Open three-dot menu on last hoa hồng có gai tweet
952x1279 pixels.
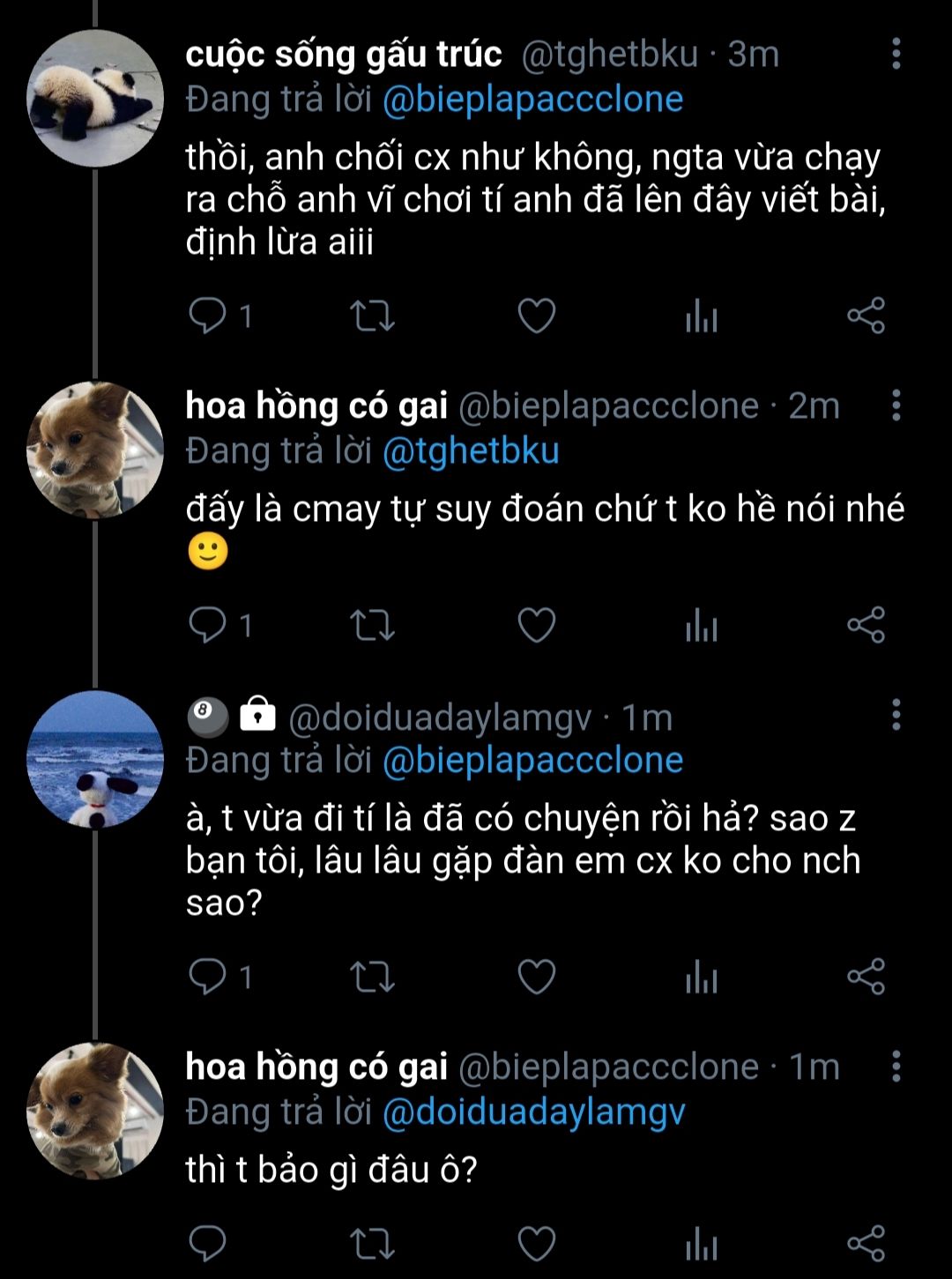coord(896,1067)
